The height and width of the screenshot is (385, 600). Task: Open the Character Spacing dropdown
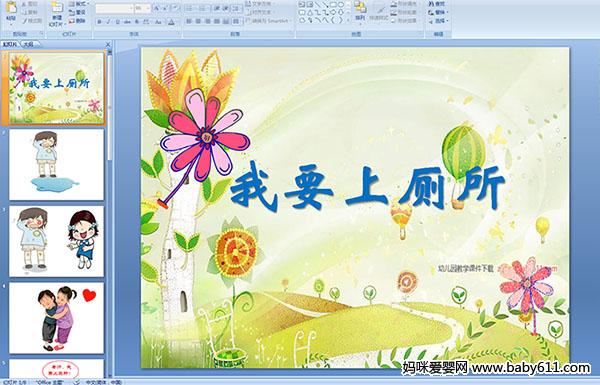point(146,22)
